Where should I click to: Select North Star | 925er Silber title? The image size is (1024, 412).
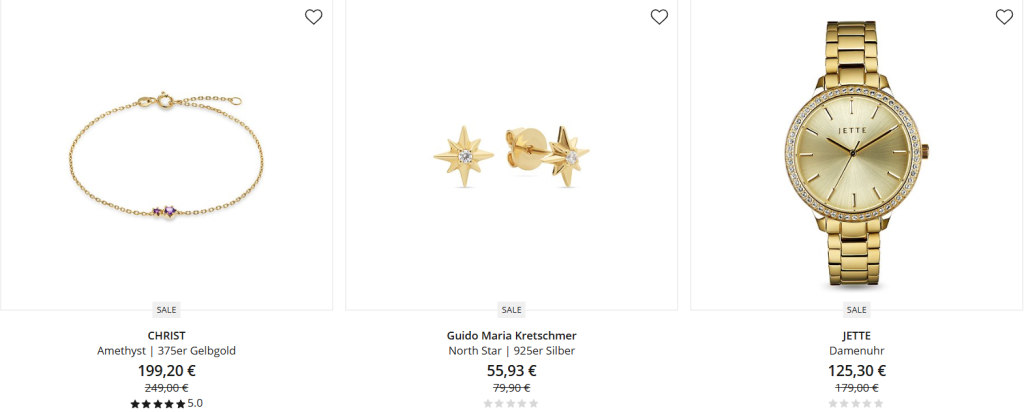tap(511, 351)
